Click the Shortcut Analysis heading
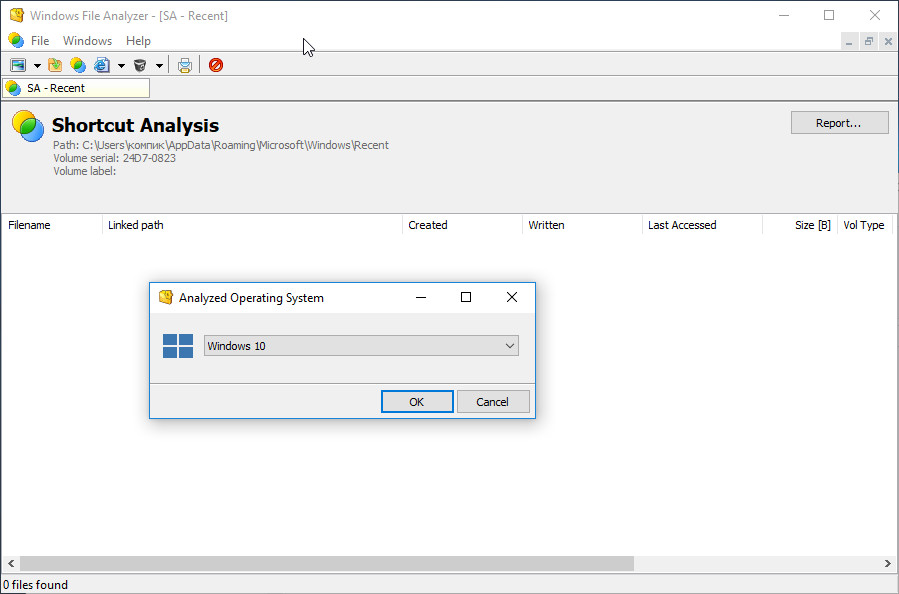This screenshot has height=594, width=899. pyautogui.click(x=135, y=125)
